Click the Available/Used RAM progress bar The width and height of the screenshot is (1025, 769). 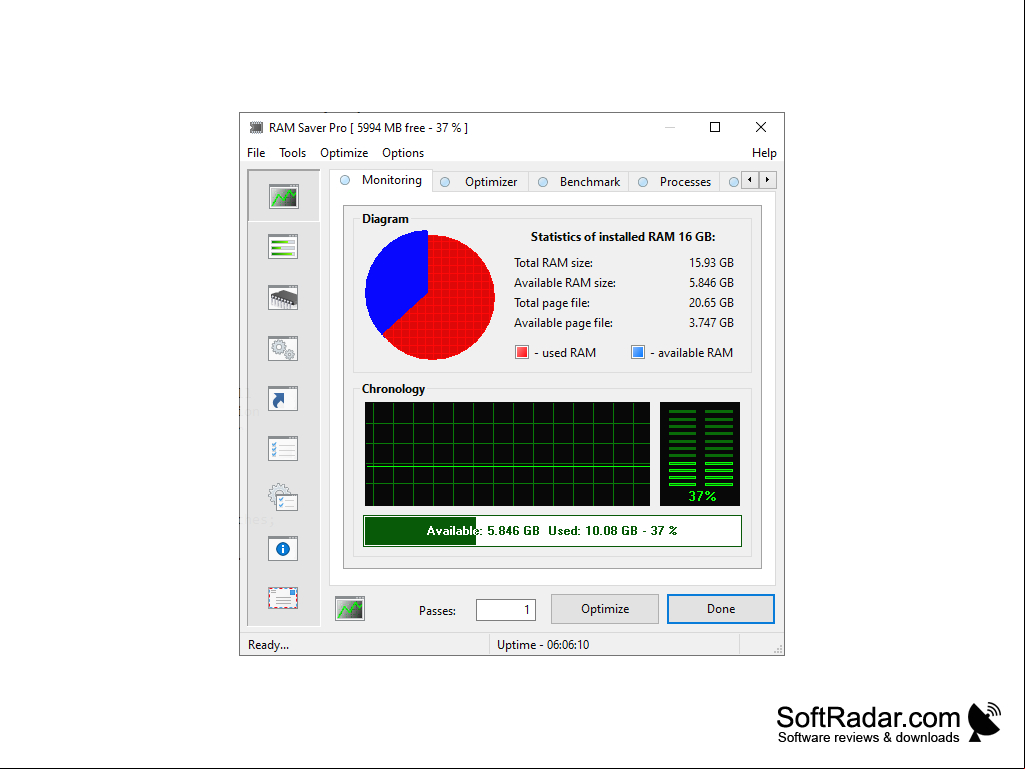552,531
